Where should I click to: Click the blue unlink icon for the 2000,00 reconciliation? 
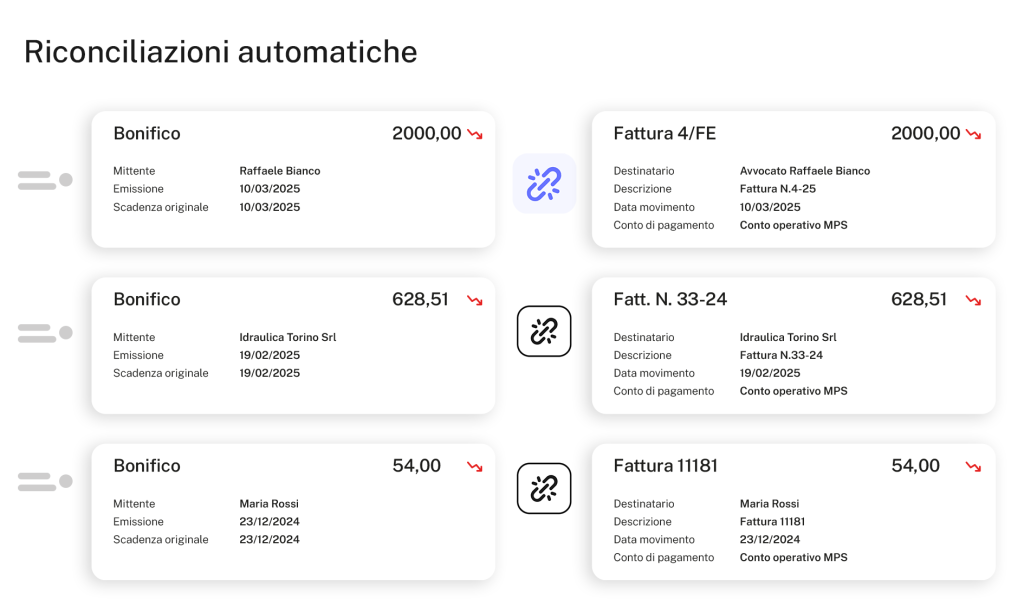click(x=544, y=183)
